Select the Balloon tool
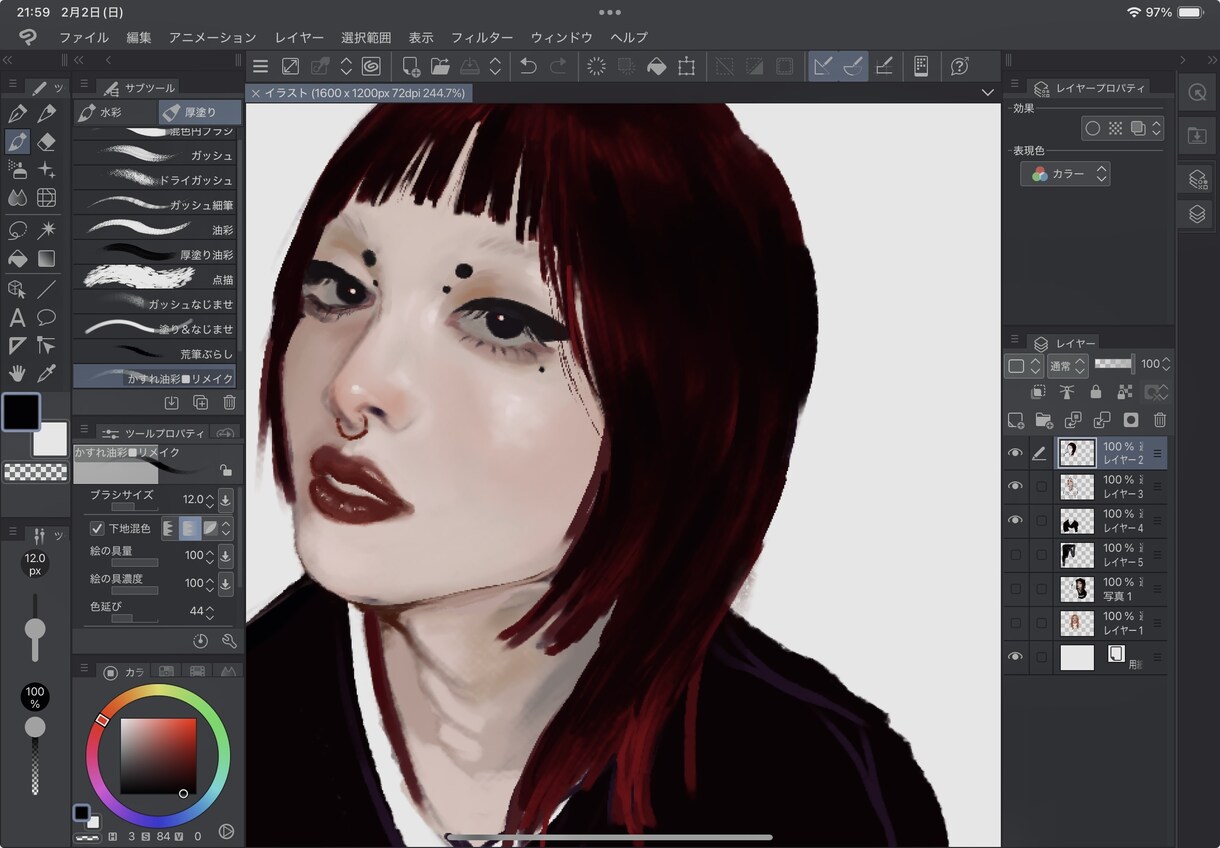 click(46, 318)
